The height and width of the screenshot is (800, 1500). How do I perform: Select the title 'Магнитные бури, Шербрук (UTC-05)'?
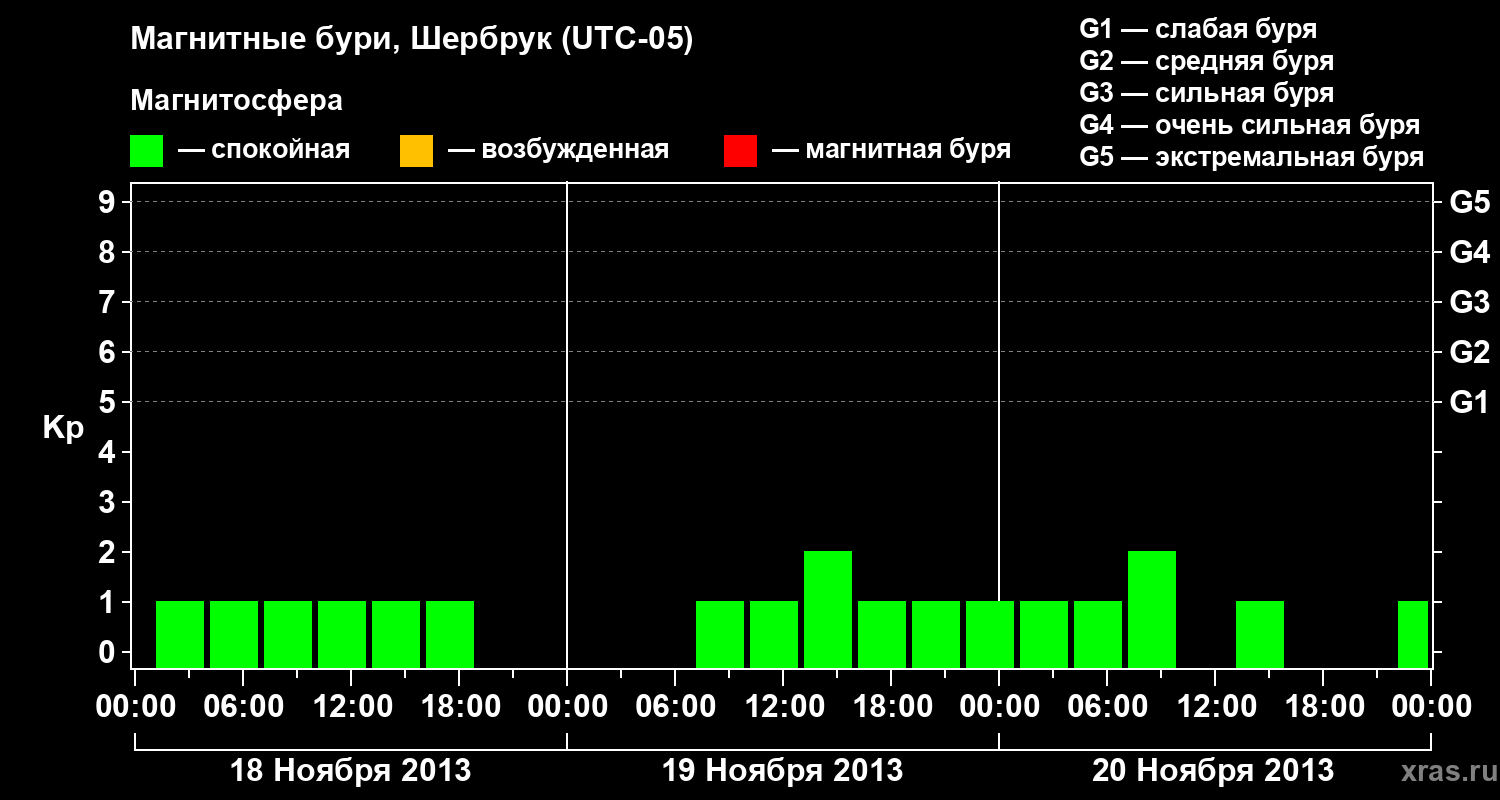coord(412,41)
